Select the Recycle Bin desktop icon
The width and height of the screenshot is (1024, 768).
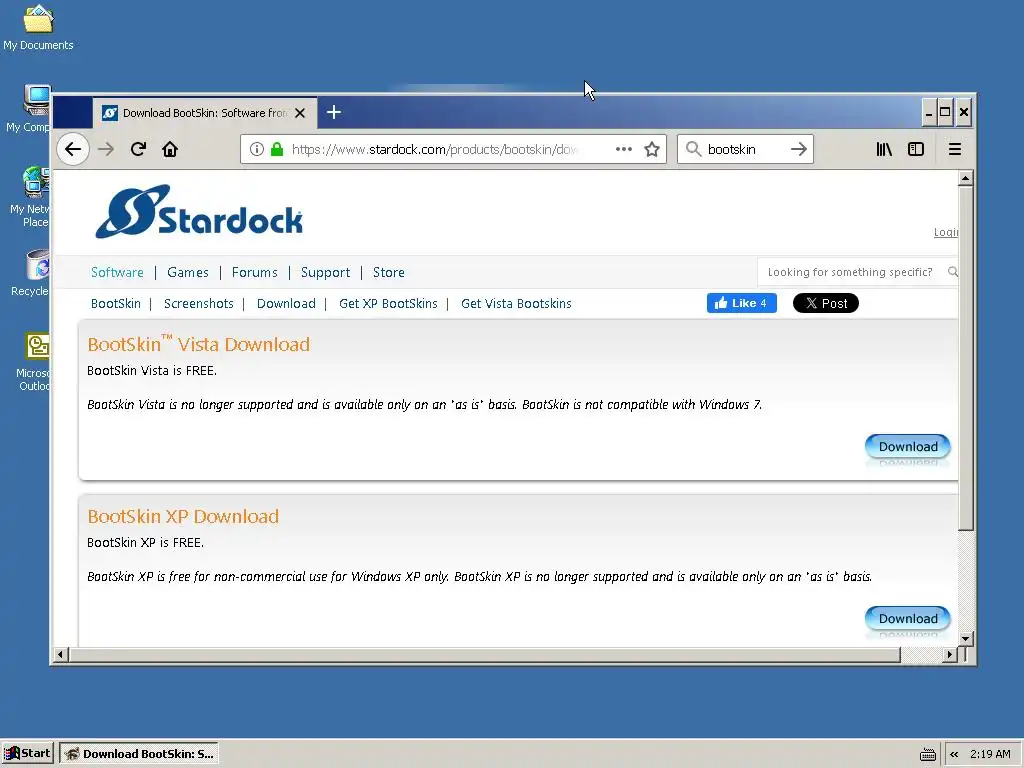(x=30, y=274)
